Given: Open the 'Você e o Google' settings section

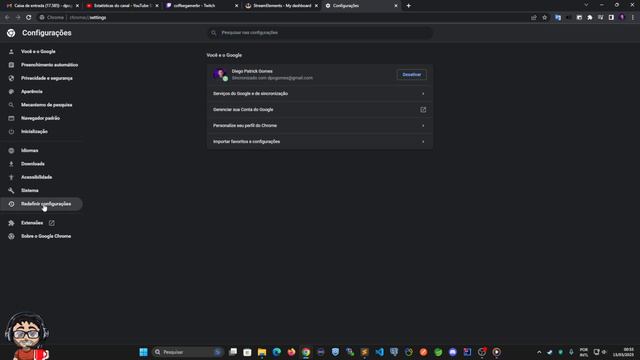Looking at the screenshot, I should point(38,51).
